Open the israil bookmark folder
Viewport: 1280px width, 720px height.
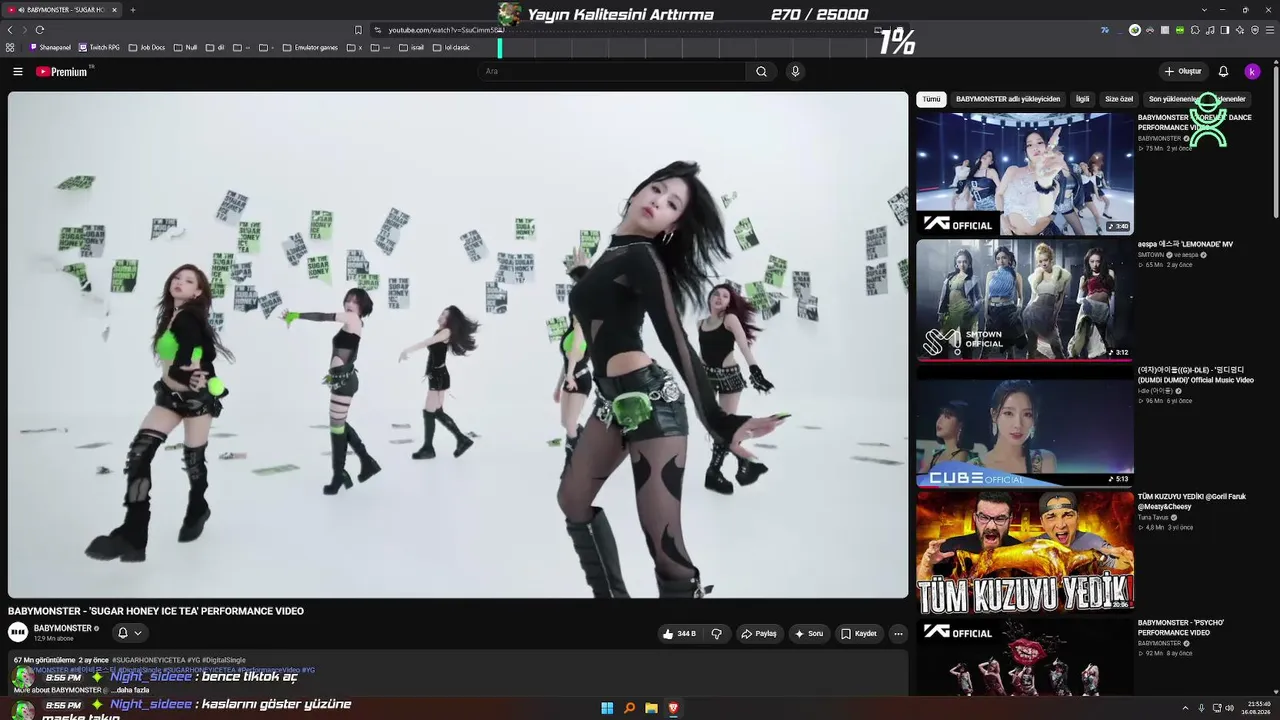tap(412, 47)
